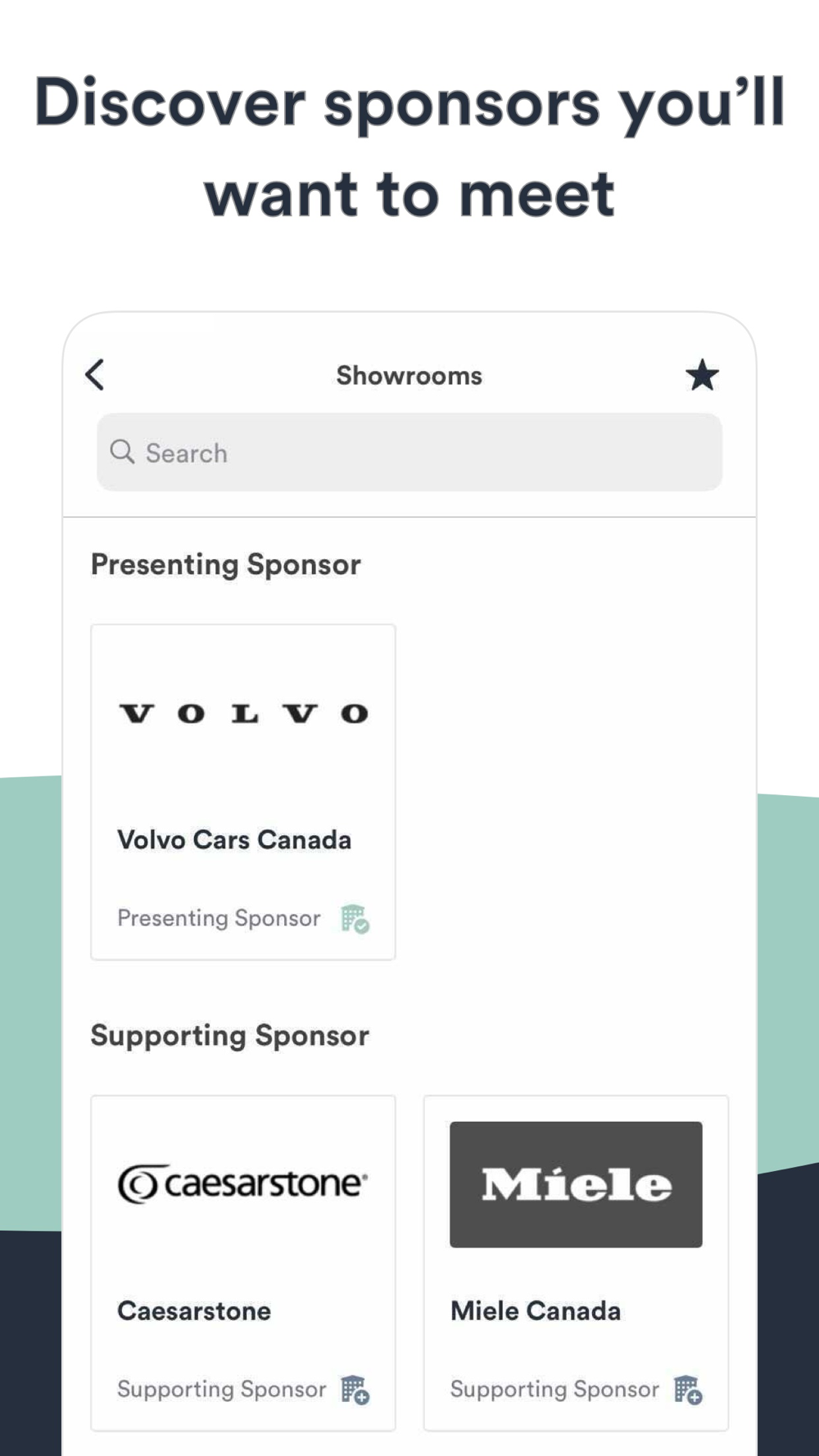Tap the Showrooms page title
Image resolution: width=819 pixels, height=1456 pixels.
pos(409,375)
